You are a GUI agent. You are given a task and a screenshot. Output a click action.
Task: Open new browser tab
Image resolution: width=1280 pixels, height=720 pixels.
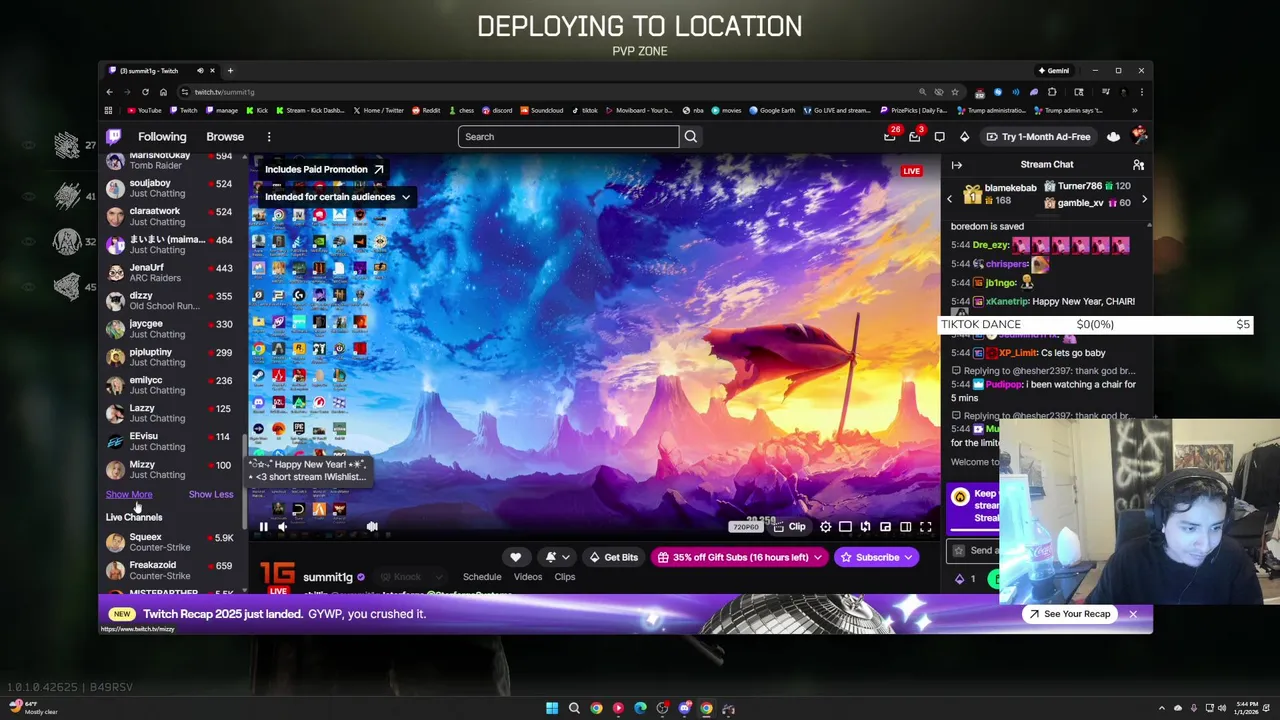coord(230,71)
